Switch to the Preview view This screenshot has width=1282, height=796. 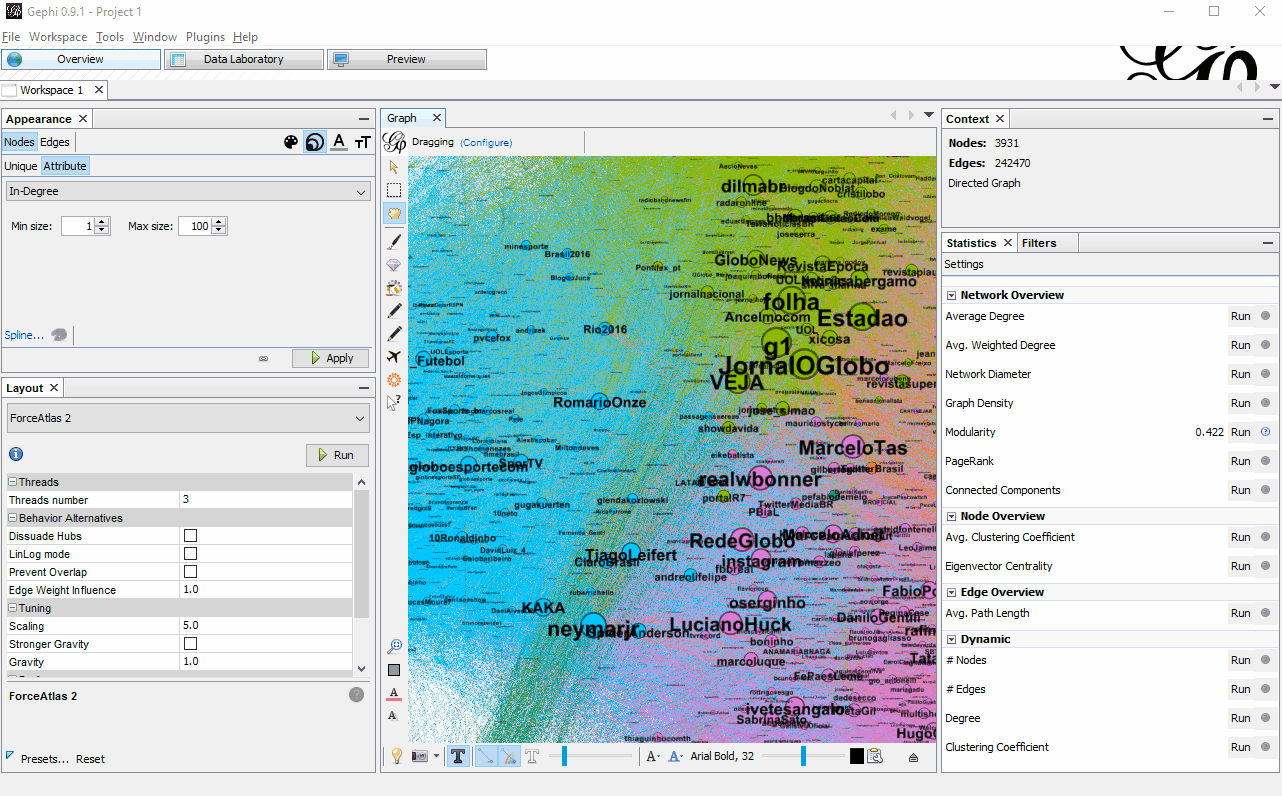[407, 60]
